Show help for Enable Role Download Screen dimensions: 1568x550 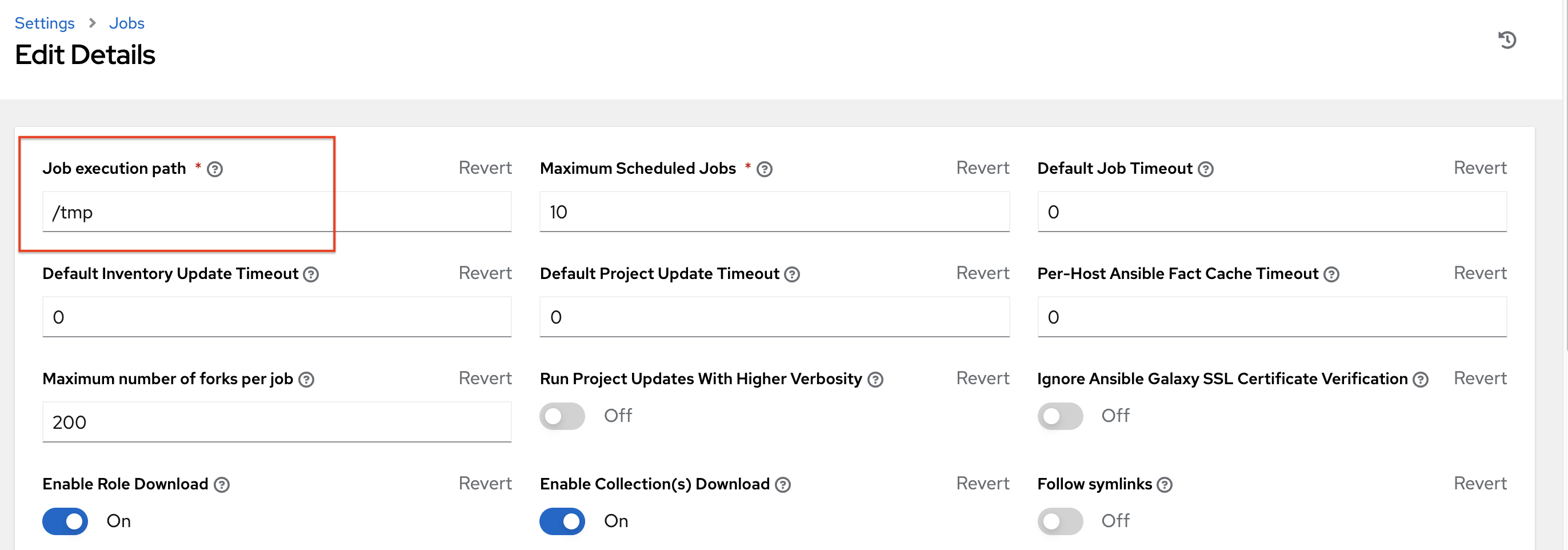click(222, 485)
